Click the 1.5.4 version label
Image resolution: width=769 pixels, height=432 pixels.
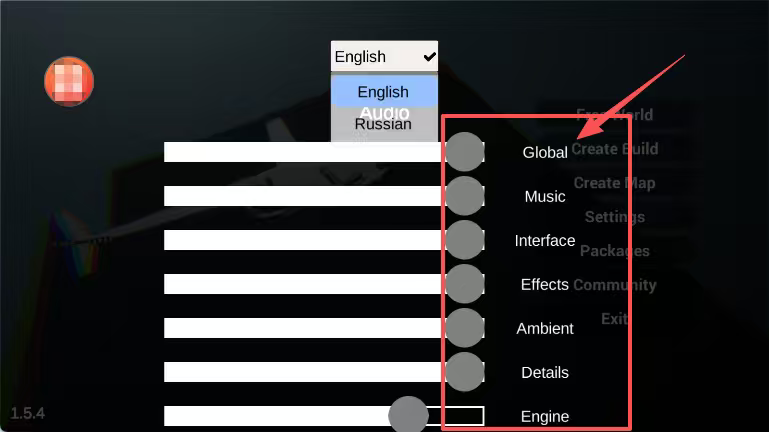(x=28, y=412)
